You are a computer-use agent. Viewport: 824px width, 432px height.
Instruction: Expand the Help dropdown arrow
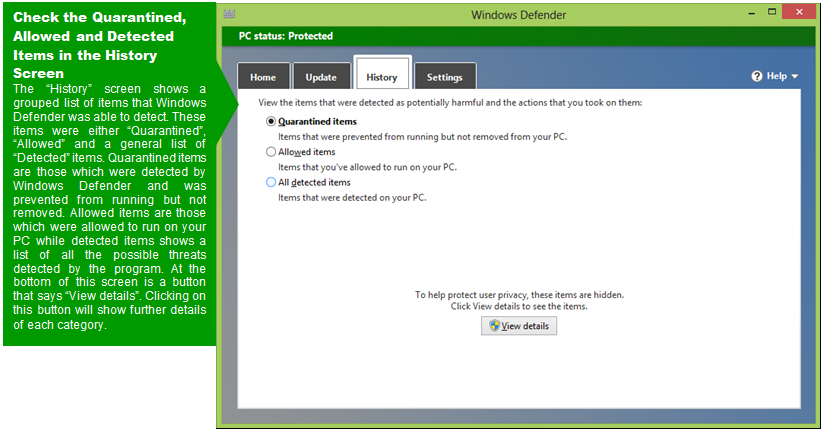point(795,77)
